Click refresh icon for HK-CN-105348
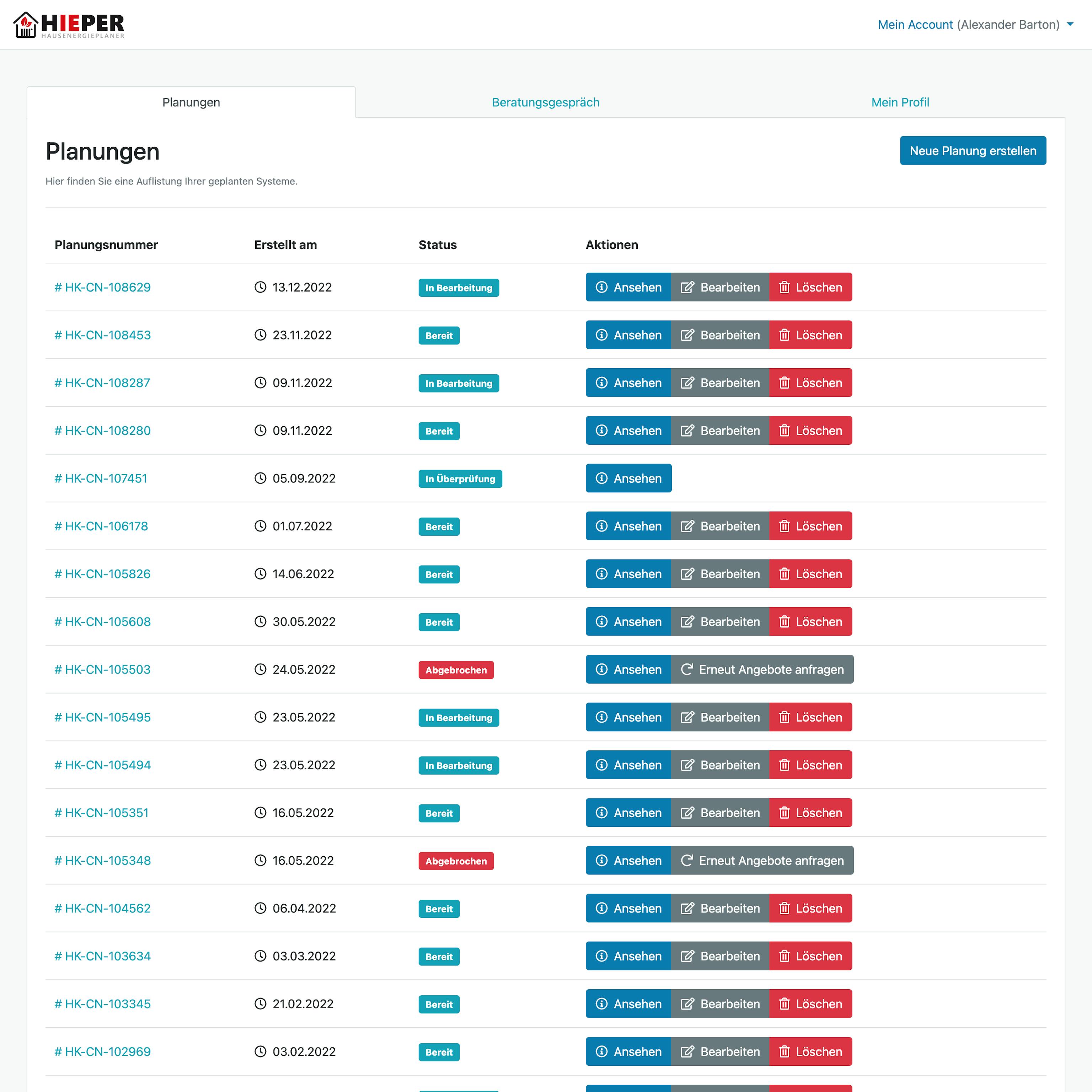The height and width of the screenshot is (1092, 1092). click(687, 860)
